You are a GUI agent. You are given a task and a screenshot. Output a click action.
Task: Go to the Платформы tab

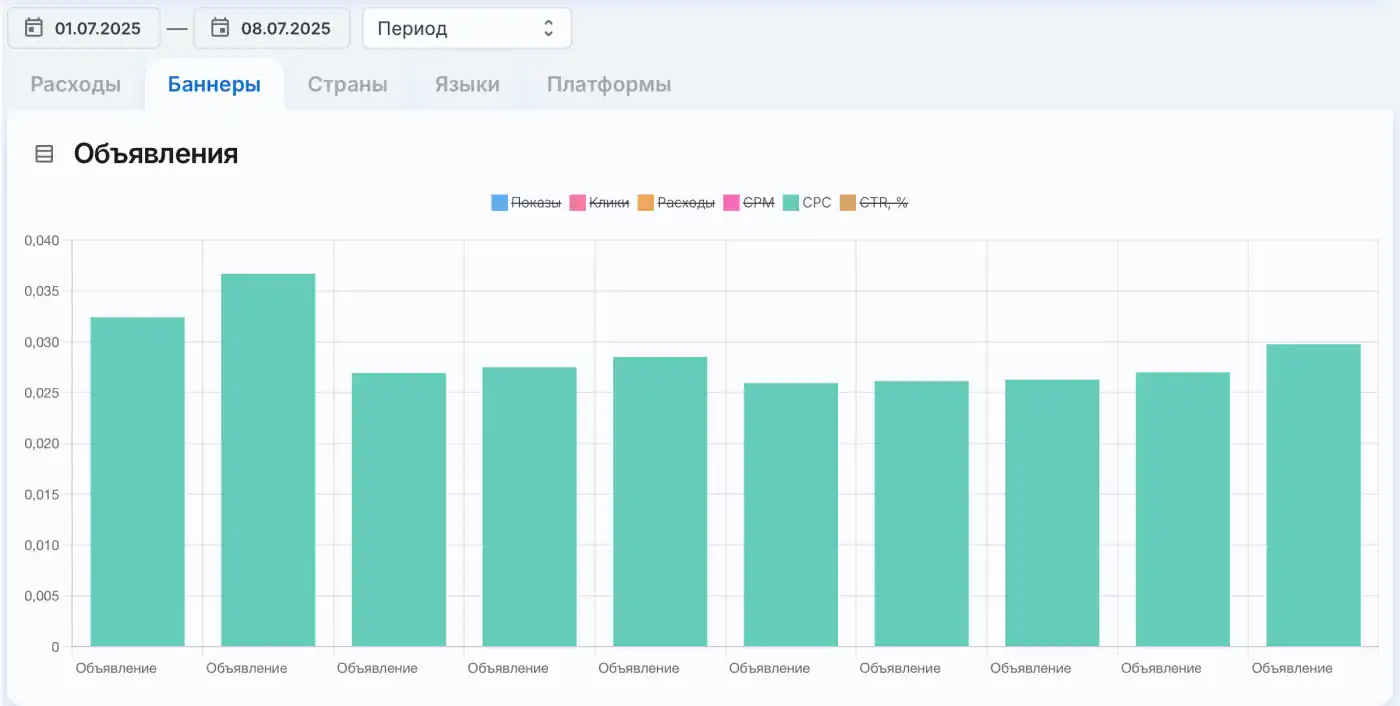click(x=609, y=85)
